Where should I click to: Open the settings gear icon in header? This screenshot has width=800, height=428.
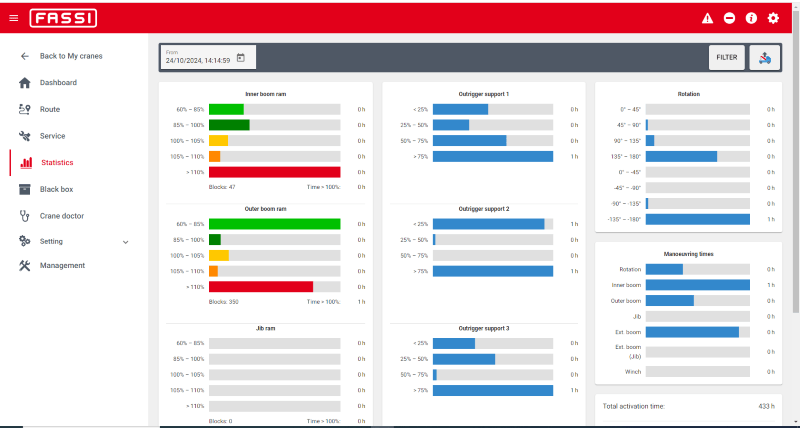click(773, 18)
